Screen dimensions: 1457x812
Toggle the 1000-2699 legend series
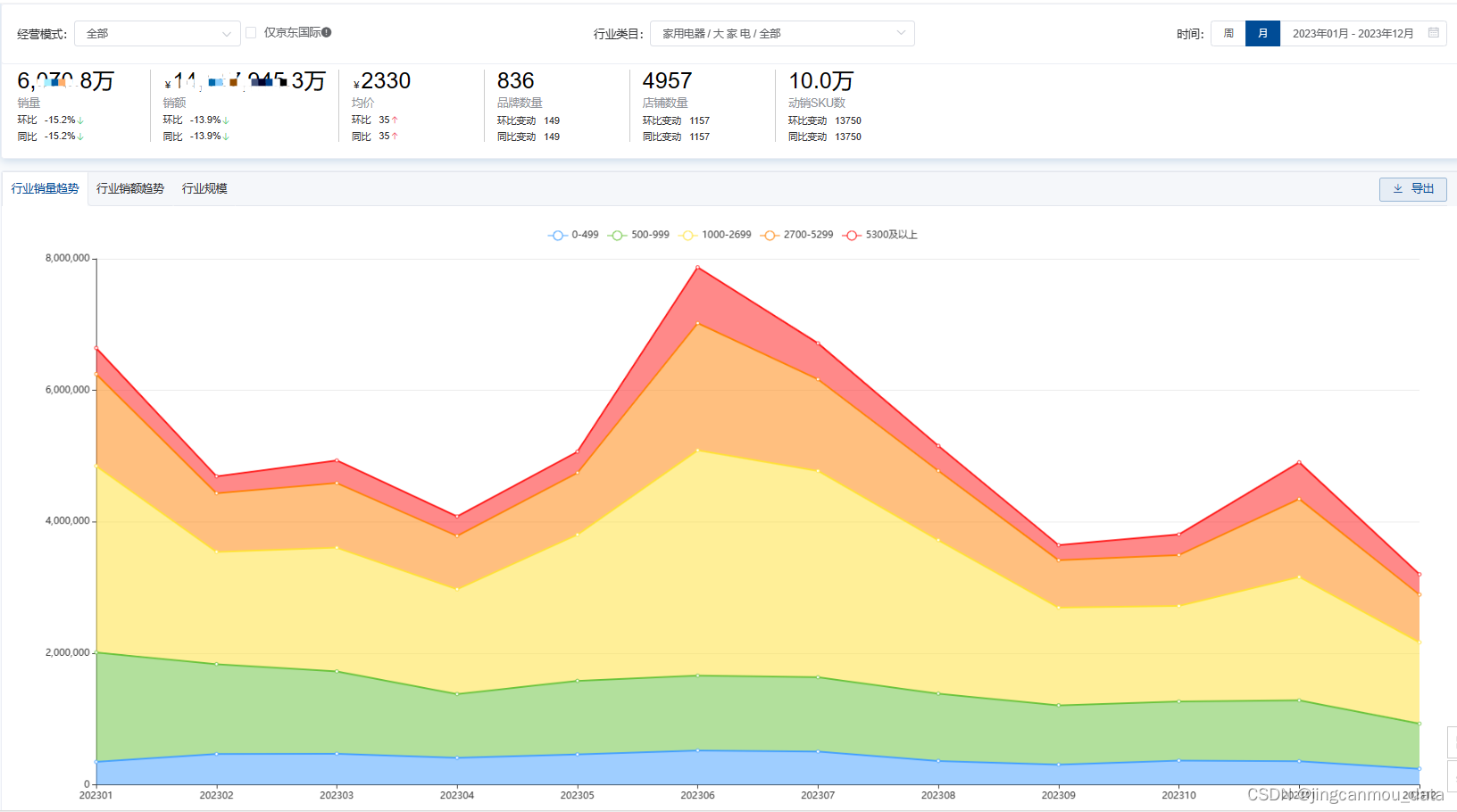[x=716, y=235]
